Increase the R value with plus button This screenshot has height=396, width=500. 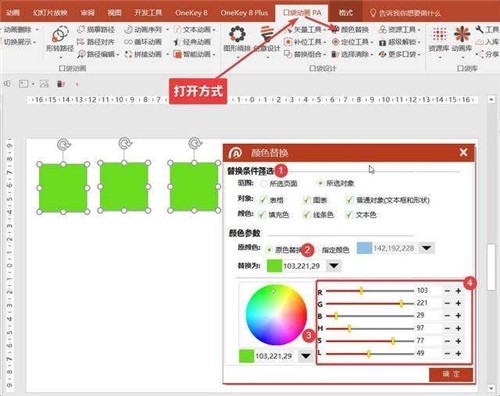click(458, 291)
